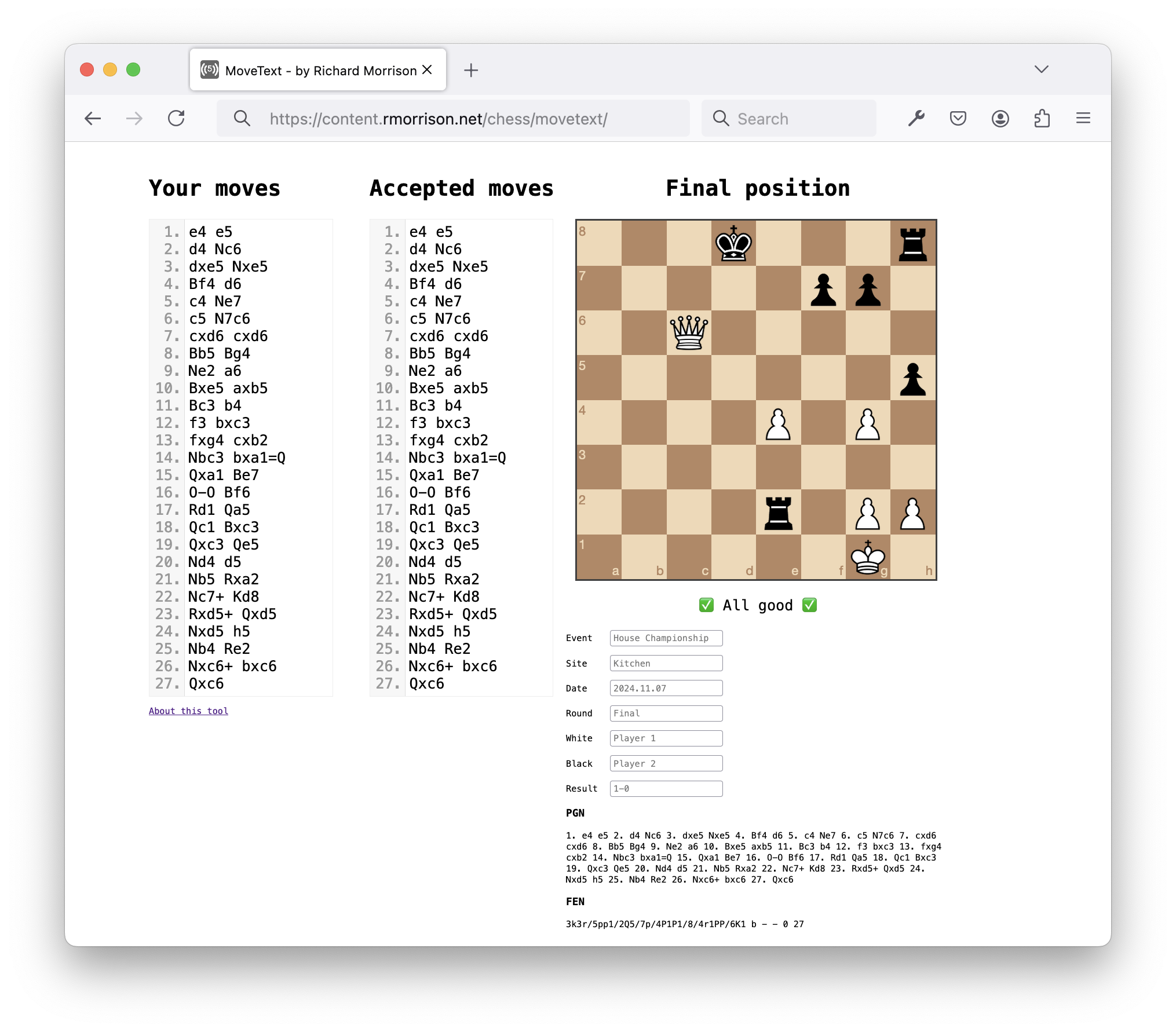Image resolution: width=1176 pixels, height=1032 pixels.
Task: Open the list all tabs chevron
Action: tap(1041, 69)
